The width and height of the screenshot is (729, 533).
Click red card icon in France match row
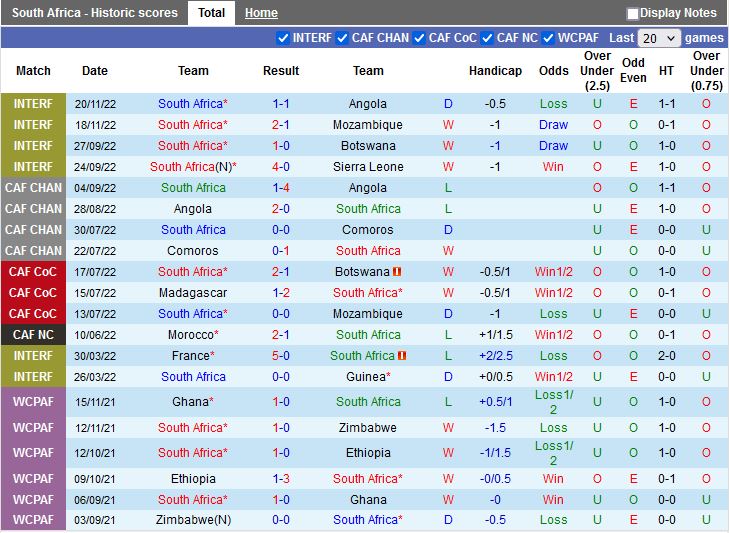tap(402, 356)
